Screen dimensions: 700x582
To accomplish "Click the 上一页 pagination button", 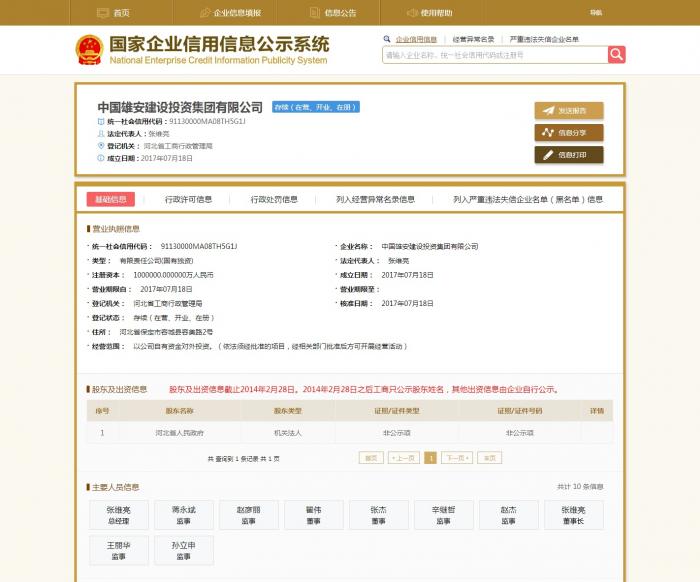I will [x=404, y=458].
